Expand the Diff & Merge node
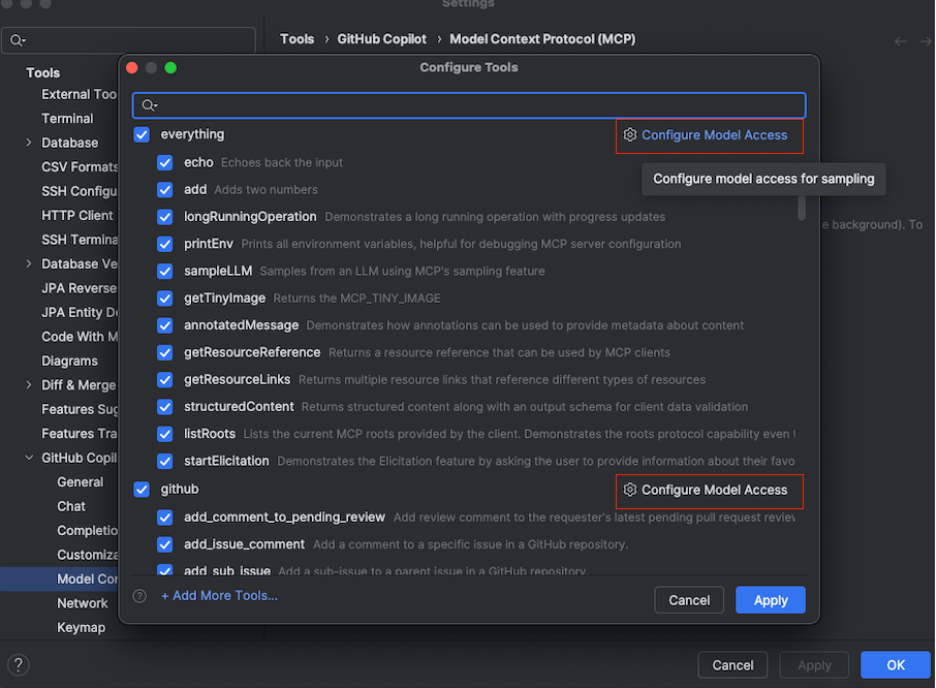Viewport: 936px width, 688px height. click(29, 385)
